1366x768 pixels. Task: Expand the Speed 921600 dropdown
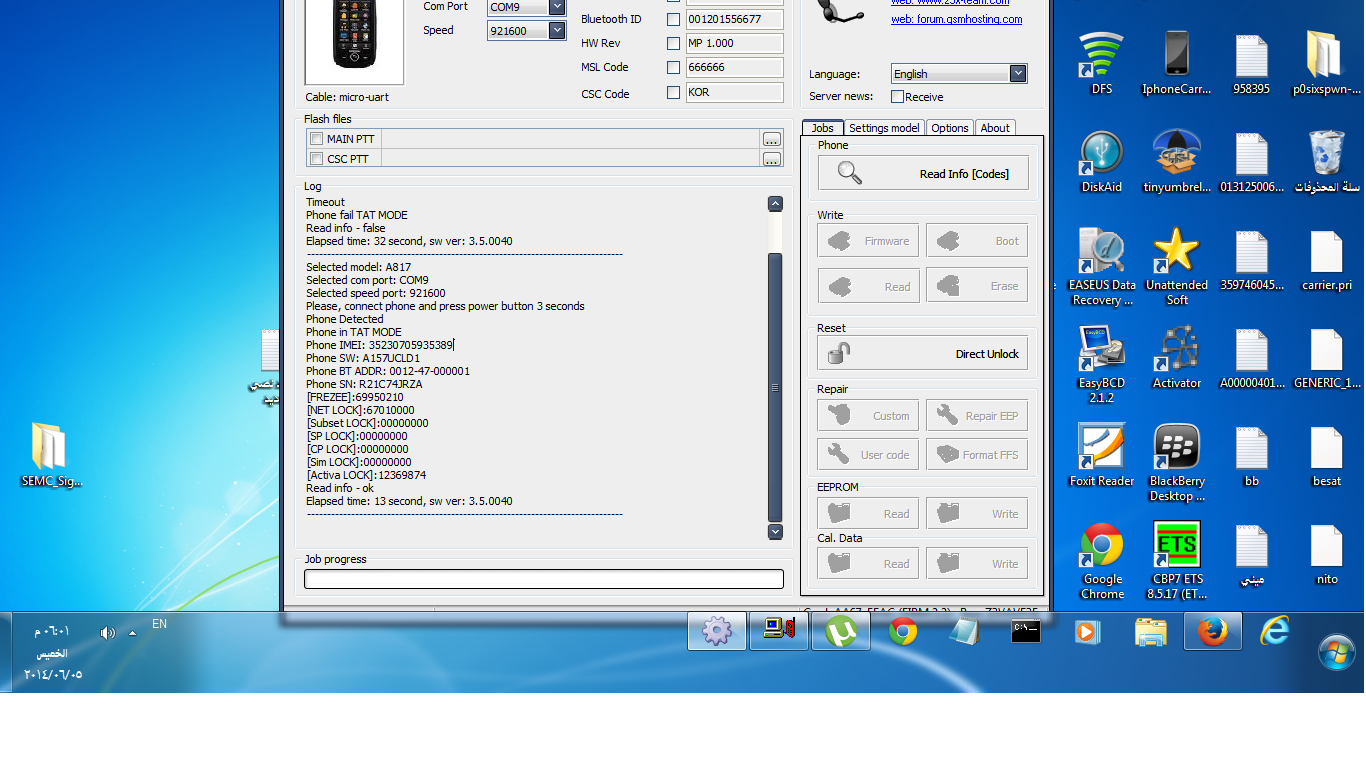coord(557,31)
